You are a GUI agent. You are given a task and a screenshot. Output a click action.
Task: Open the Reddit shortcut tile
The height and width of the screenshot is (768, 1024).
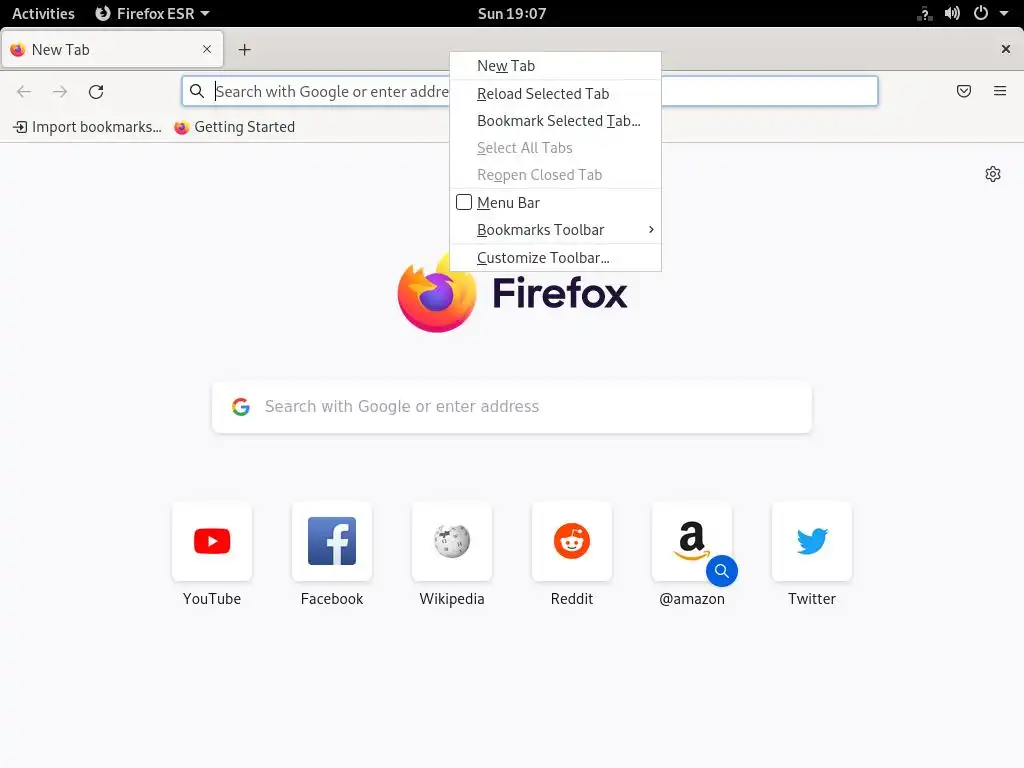(572, 541)
